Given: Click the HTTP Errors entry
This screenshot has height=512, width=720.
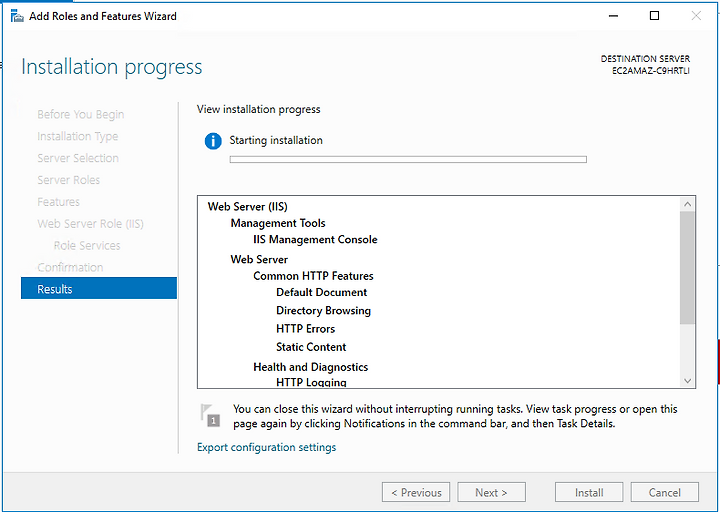Looking at the screenshot, I should [x=305, y=329].
